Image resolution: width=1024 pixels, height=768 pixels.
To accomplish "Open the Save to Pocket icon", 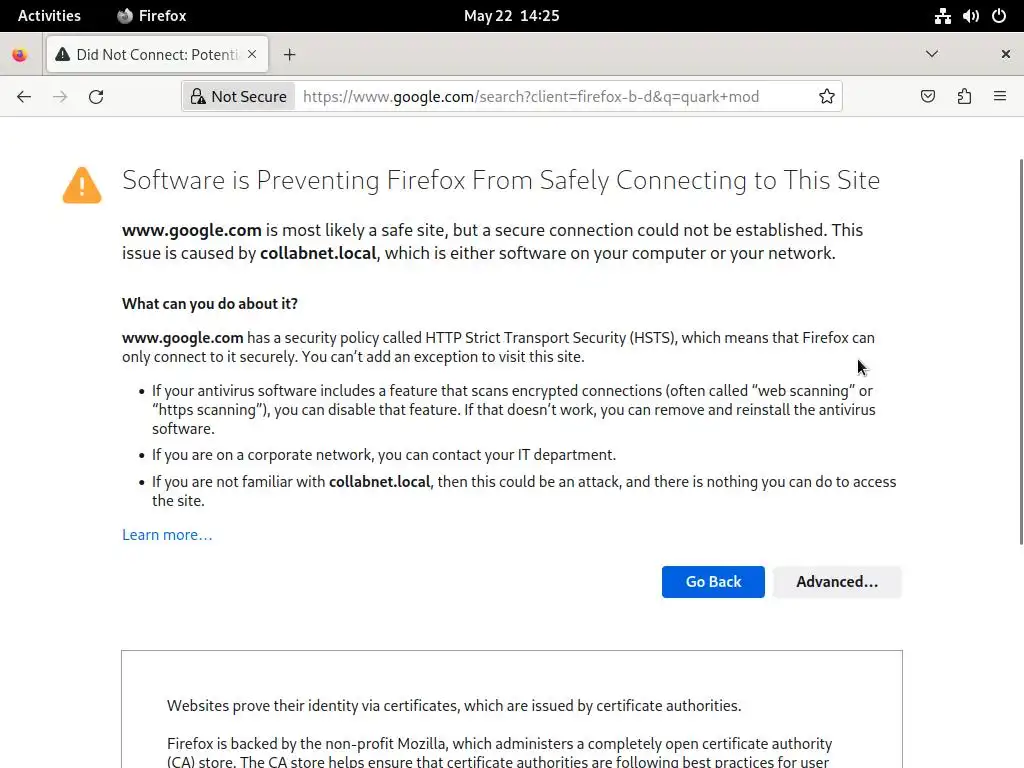I will [x=928, y=97].
